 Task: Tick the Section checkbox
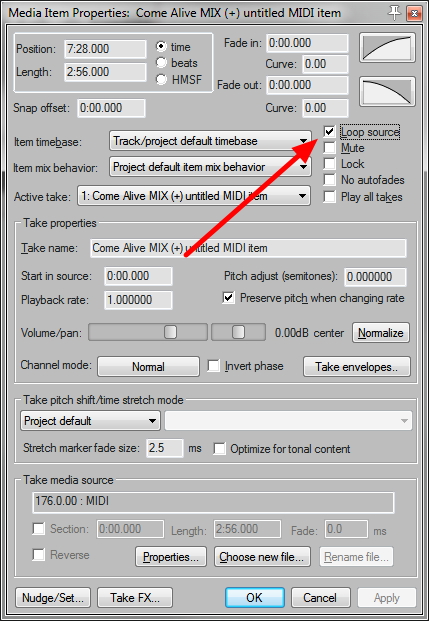point(38,529)
